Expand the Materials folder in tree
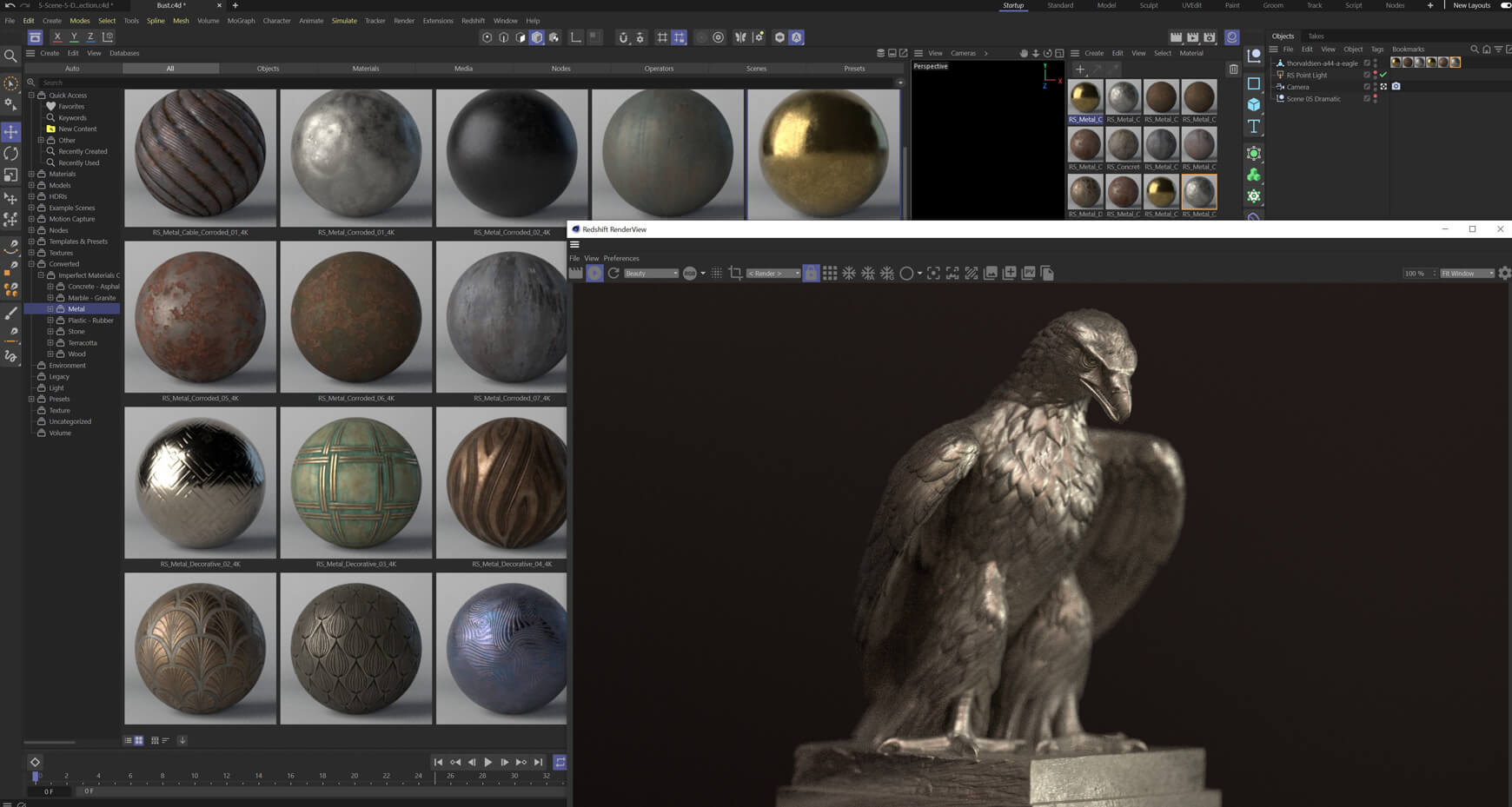The image size is (1512, 807). (31, 174)
